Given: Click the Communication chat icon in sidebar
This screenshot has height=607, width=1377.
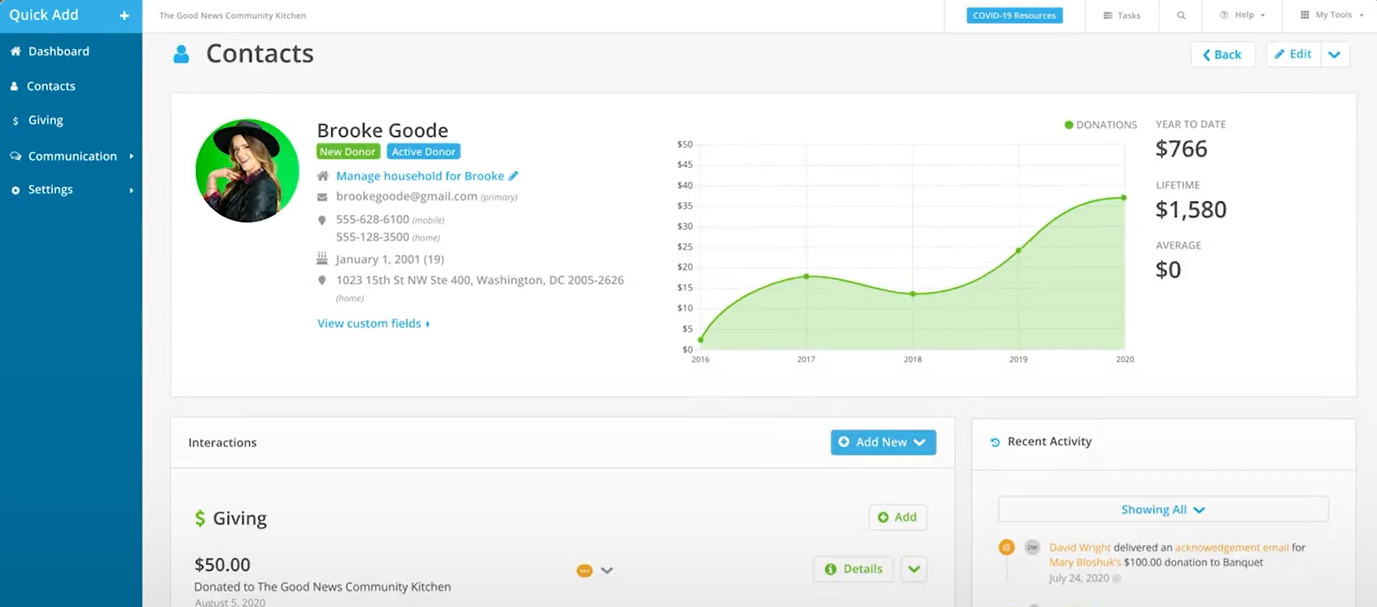Looking at the screenshot, I should (15, 156).
